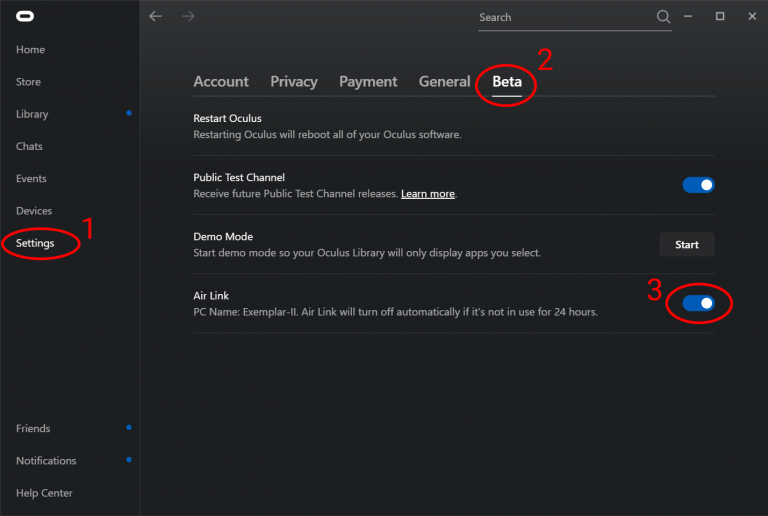Disable the Air Link toggle

tap(698, 302)
